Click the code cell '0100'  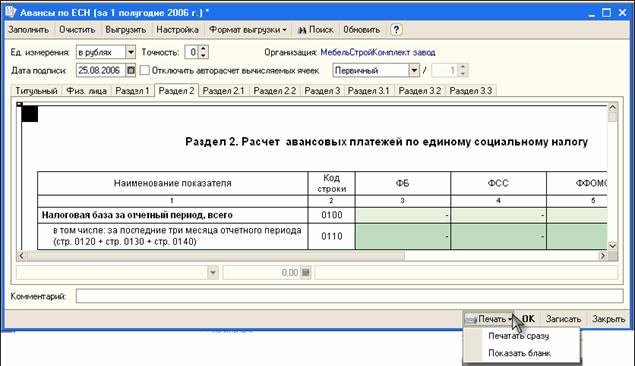pos(332,215)
